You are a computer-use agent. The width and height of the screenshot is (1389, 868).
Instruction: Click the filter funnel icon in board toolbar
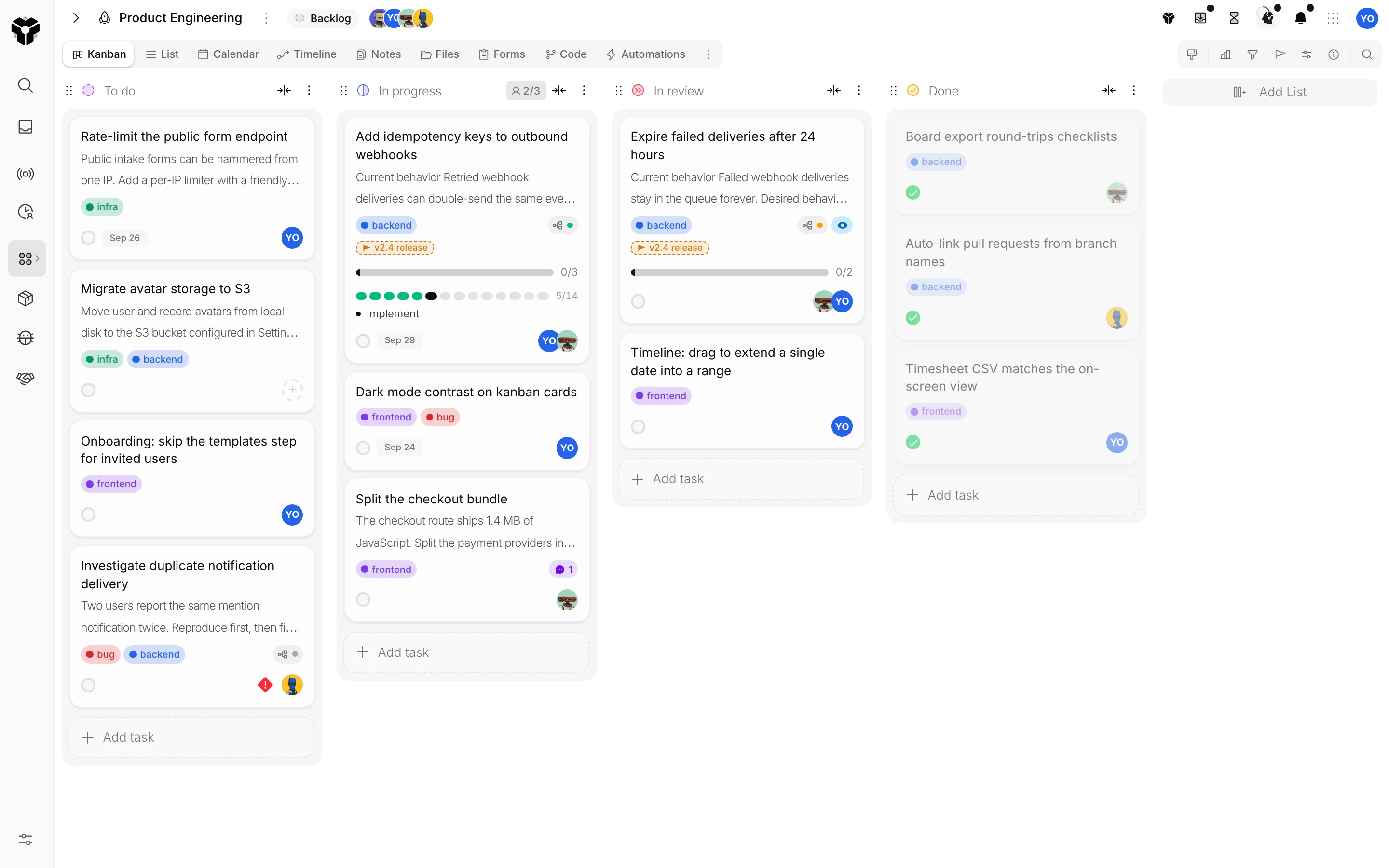tap(1253, 54)
